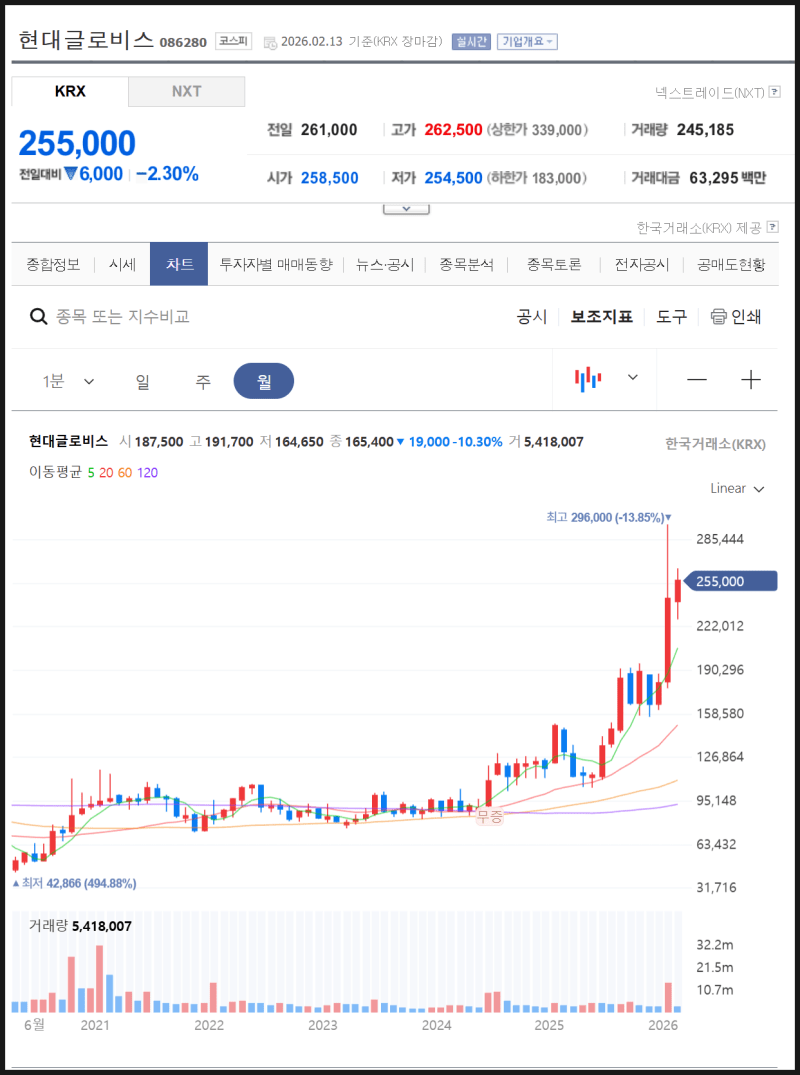Viewport: 800px width, 1075px height.
Task: Click the 코스피 market badge
Action: coord(233,41)
